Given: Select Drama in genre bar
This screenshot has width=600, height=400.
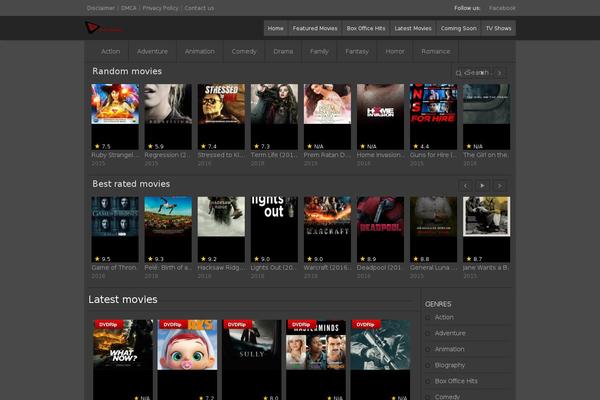Looking at the screenshot, I should click(x=283, y=51).
